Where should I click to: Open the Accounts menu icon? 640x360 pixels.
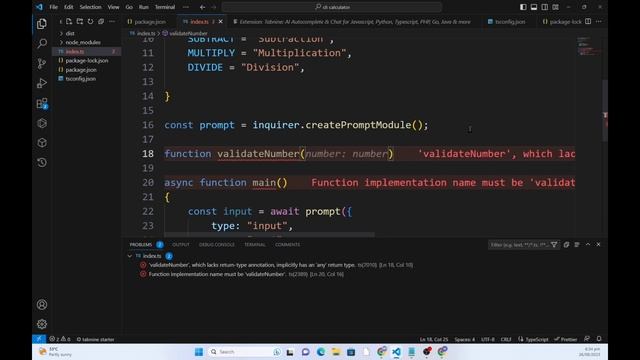coord(42,304)
